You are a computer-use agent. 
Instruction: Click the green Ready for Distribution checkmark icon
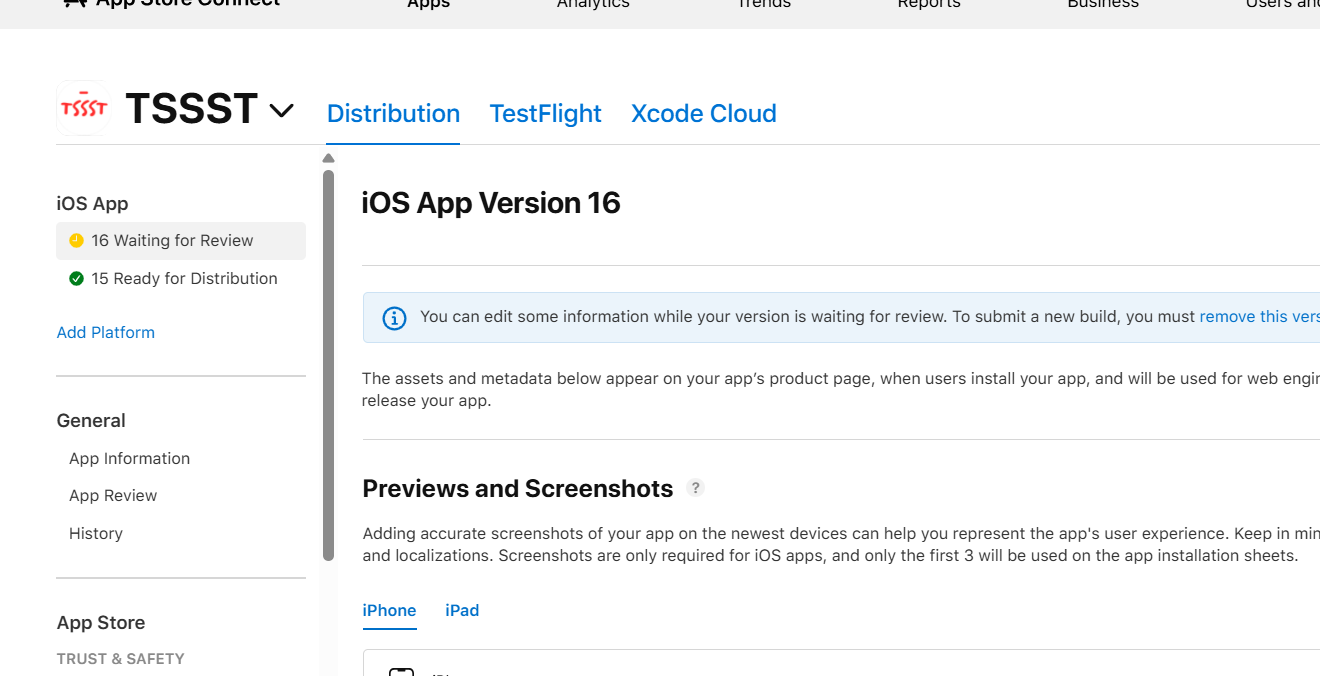point(76,279)
